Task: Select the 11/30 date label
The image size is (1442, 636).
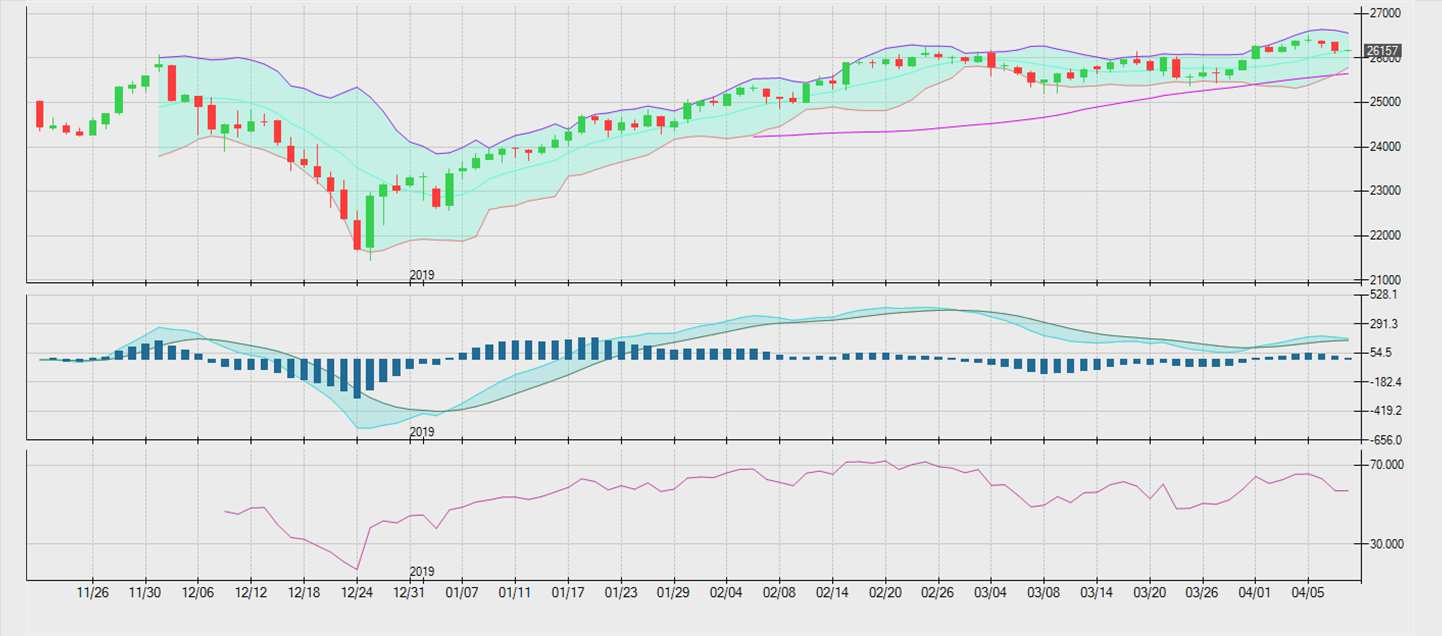Action: point(146,591)
